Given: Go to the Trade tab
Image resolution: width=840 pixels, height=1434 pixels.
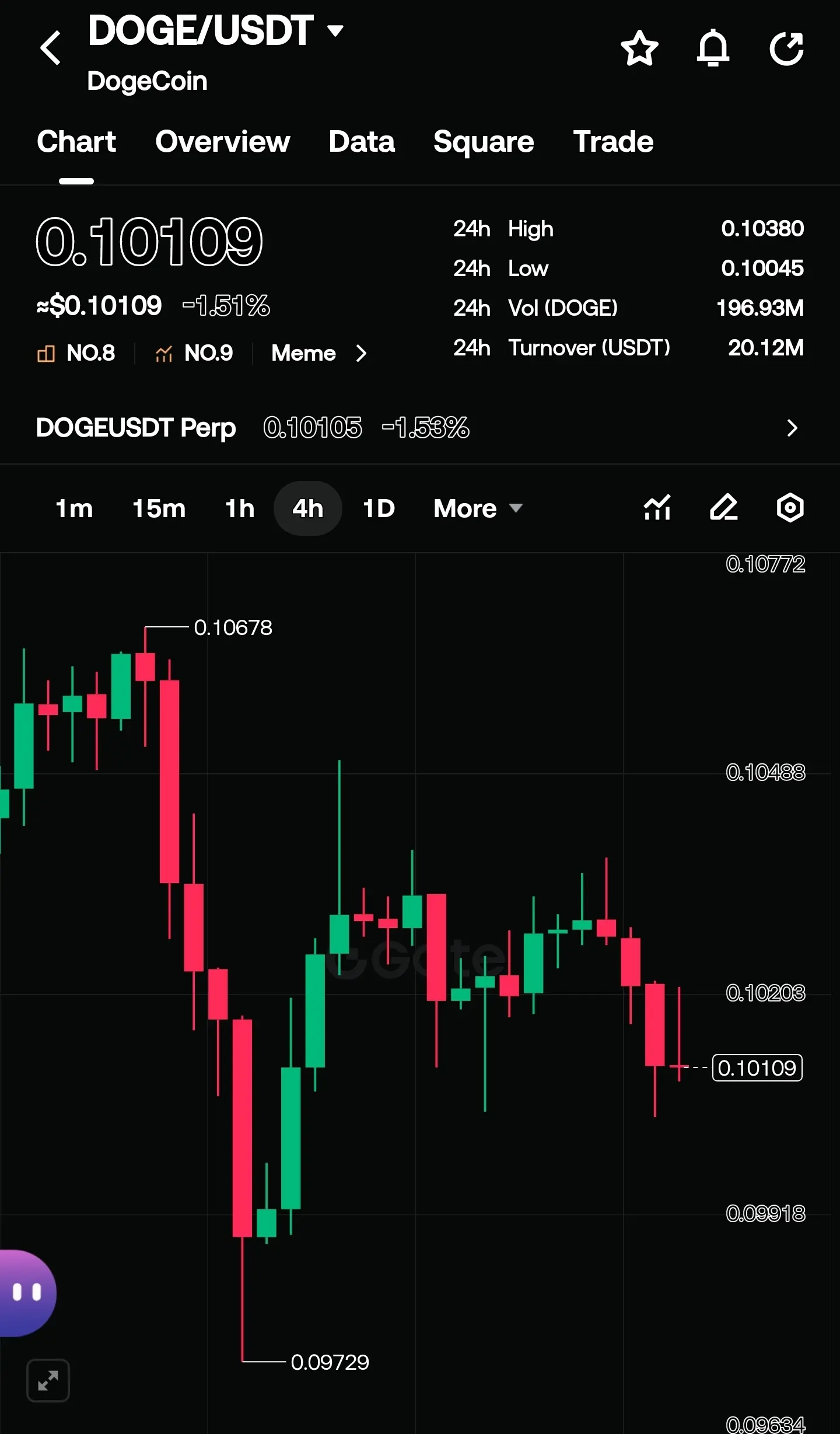Looking at the screenshot, I should tap(613, 142).
